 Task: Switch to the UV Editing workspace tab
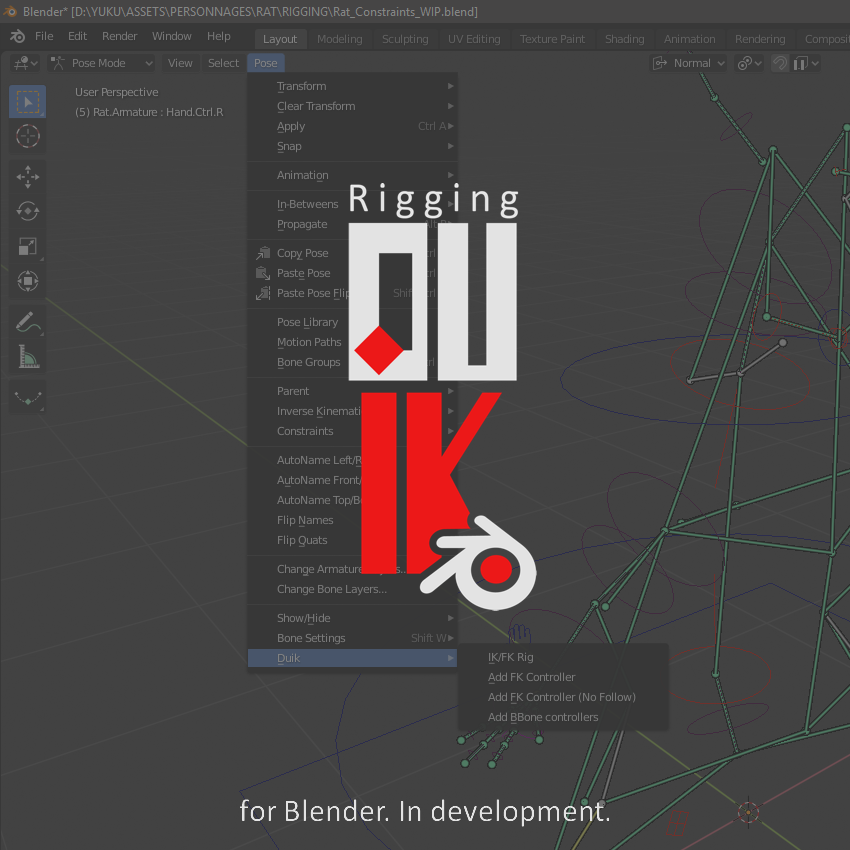coord(474,39)
